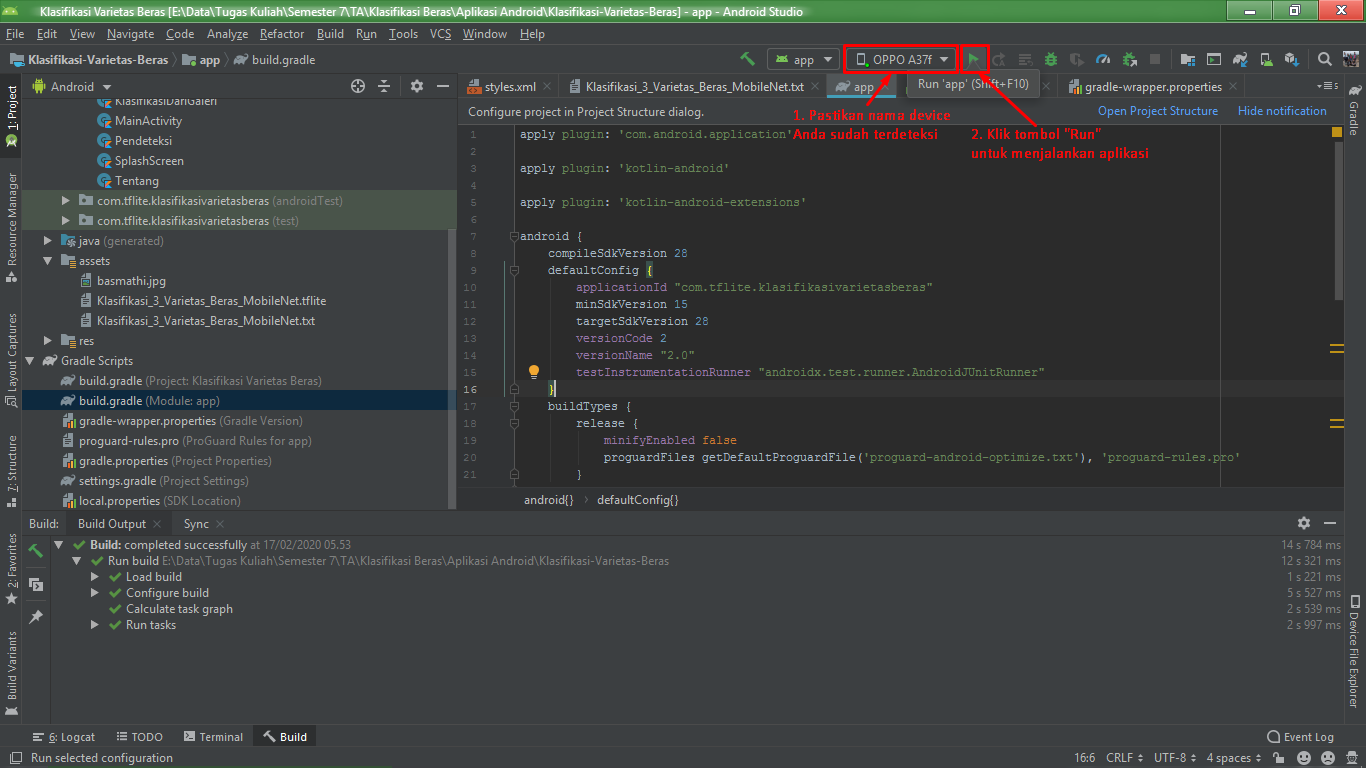Viewport: 1366px width, 768px height.
Task: Switch to gradle-wrapper.properties editor tab
Action: tap(1153, 86)
